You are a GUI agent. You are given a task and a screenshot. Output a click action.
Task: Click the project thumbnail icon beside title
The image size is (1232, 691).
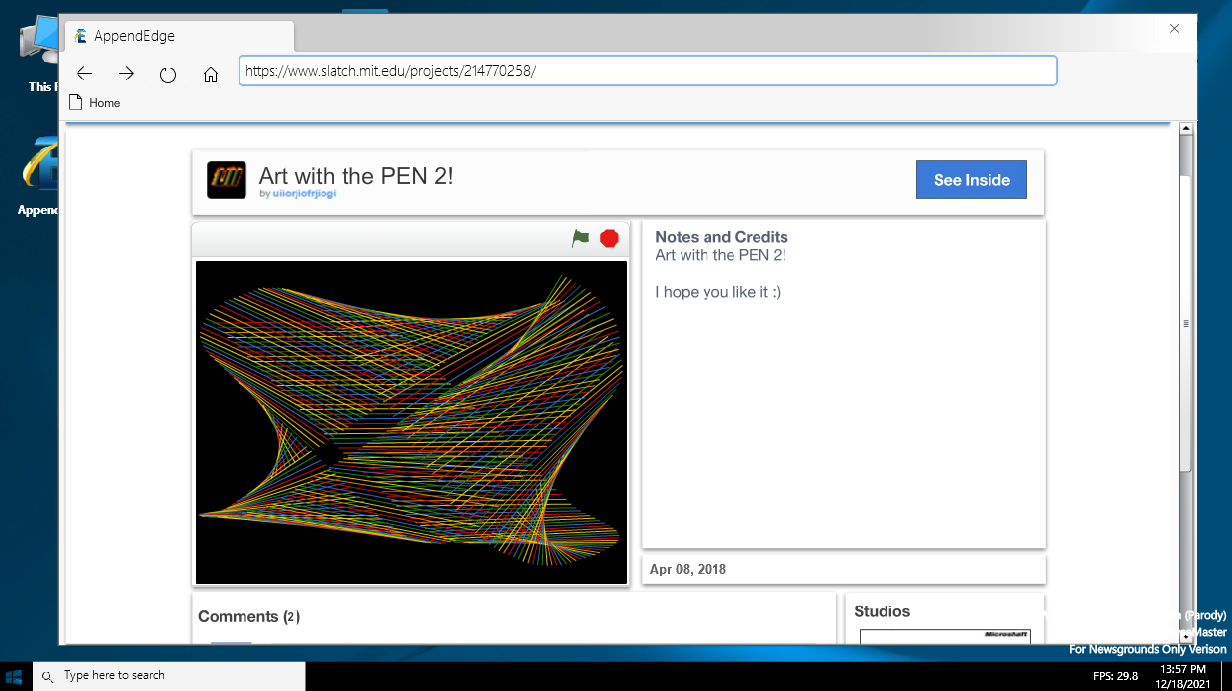(226, 180)
